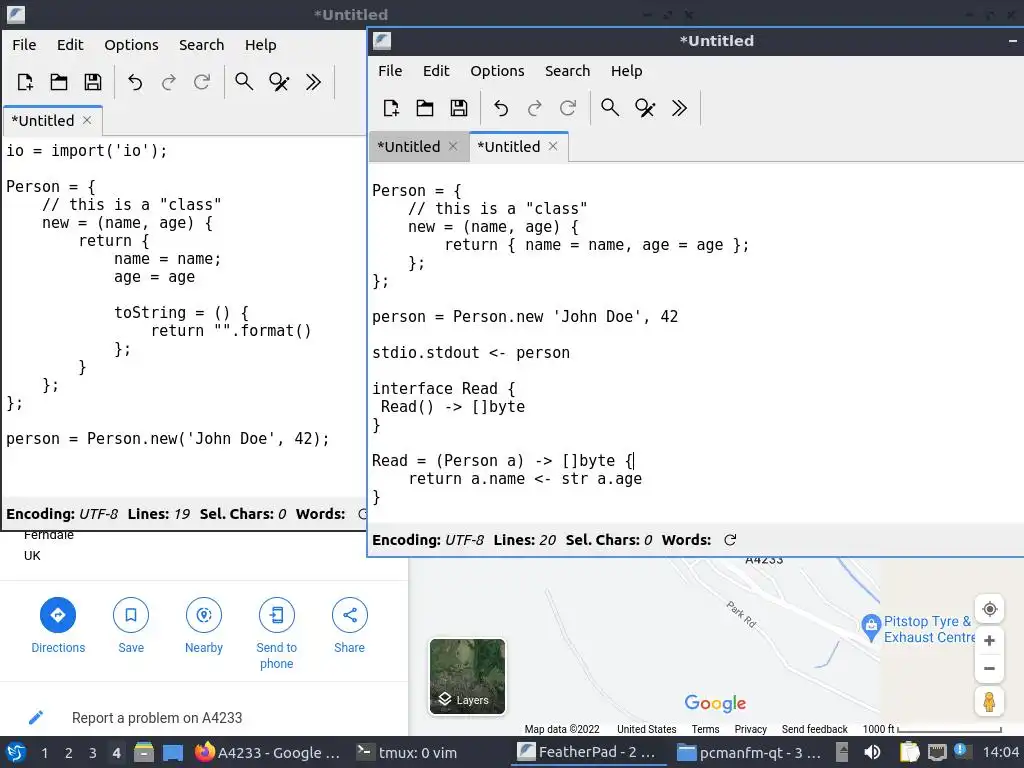Viewport: 1024px width, 768px height.
Task: Expand toolbar overflow chevron in back FeatherPad window
Action: click(x=313, y=82)
